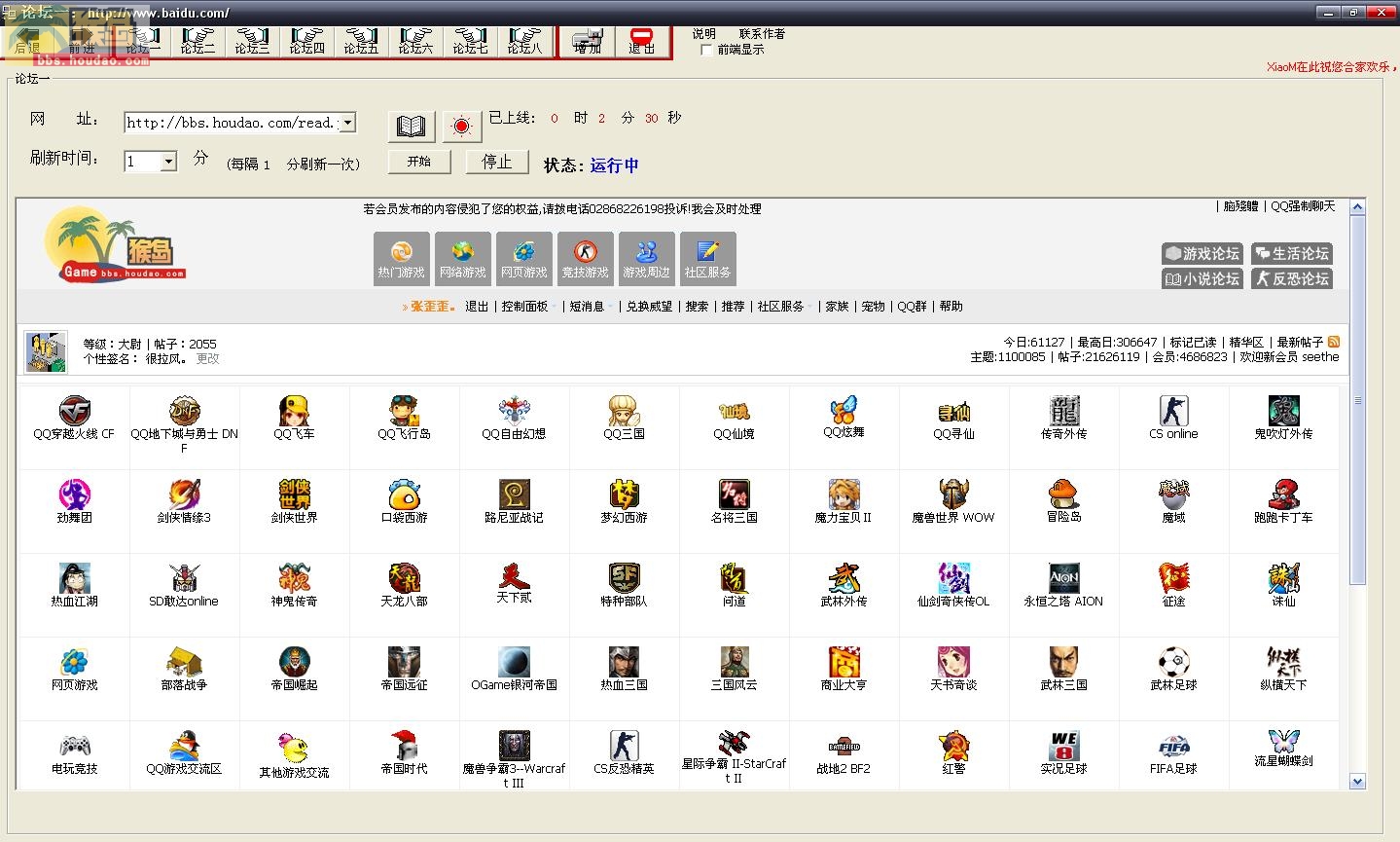
Task: Click the red record-light icon button
Action: pos(461,127)
